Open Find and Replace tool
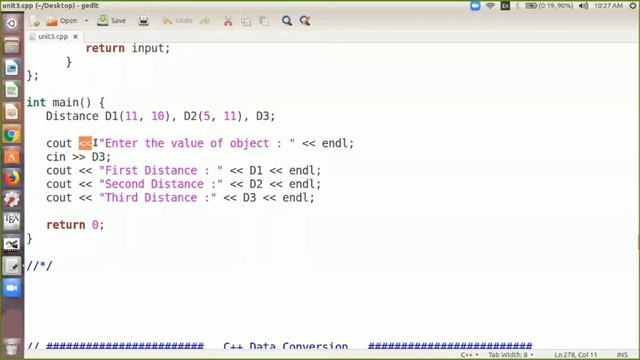This screenshot has width=640, height=360. (x=305, y=21)
